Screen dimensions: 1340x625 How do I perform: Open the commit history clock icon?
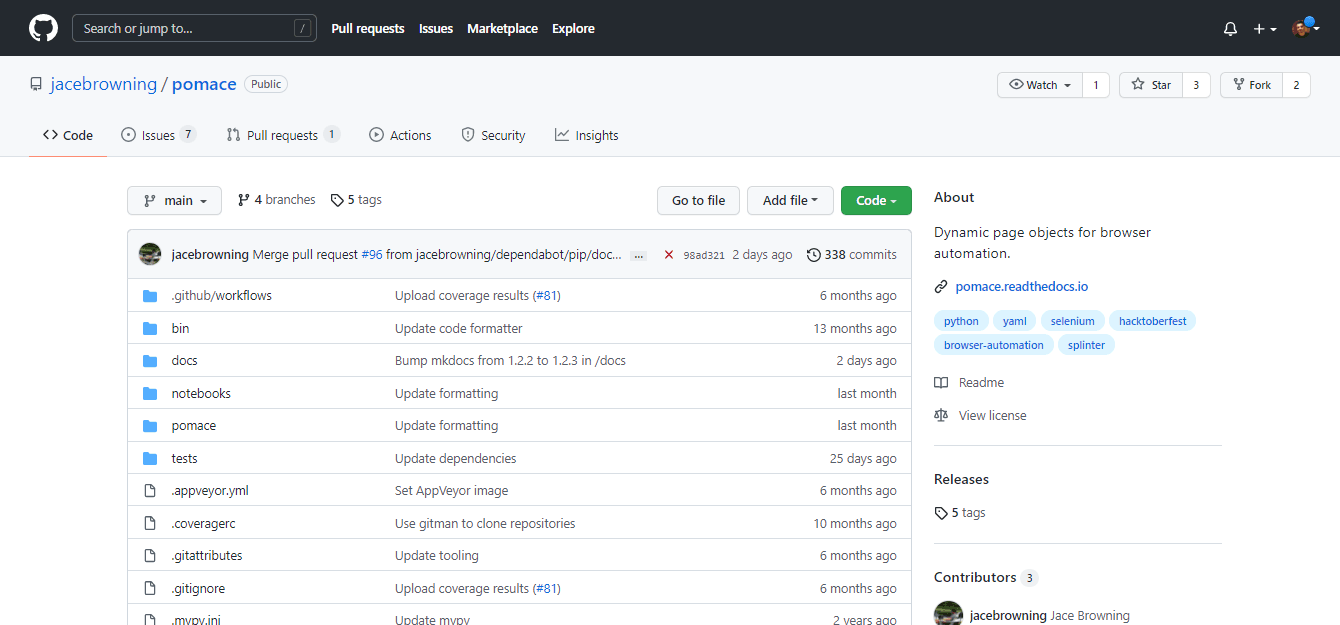tap(813, 255)
